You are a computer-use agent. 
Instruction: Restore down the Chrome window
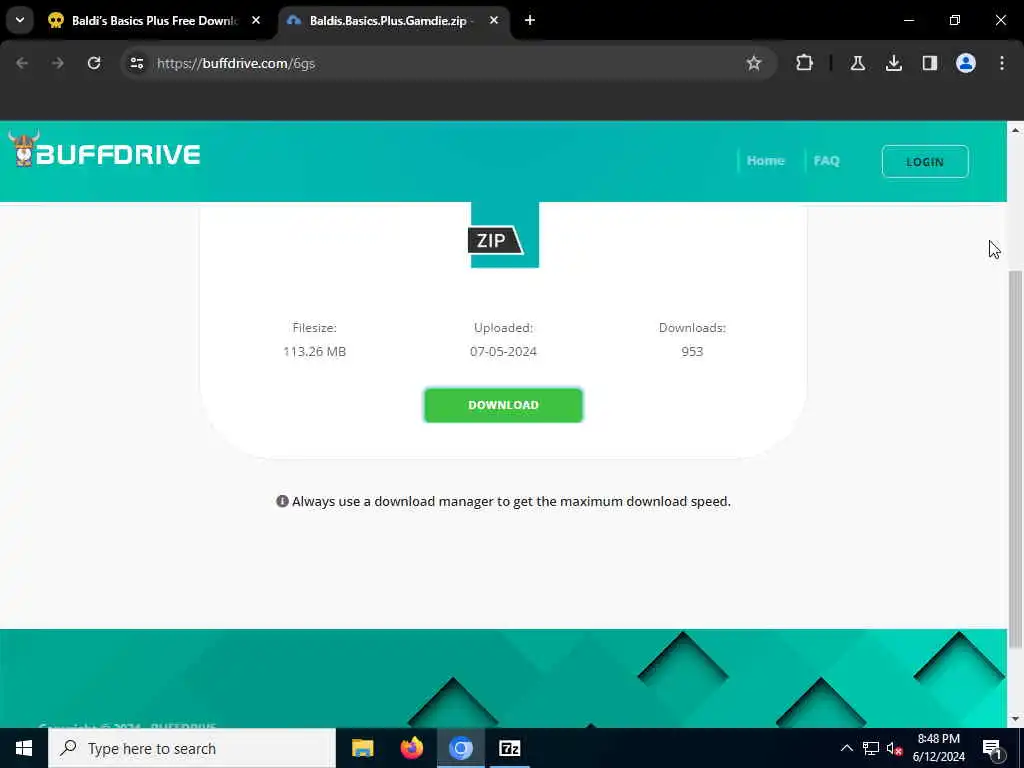955,21
